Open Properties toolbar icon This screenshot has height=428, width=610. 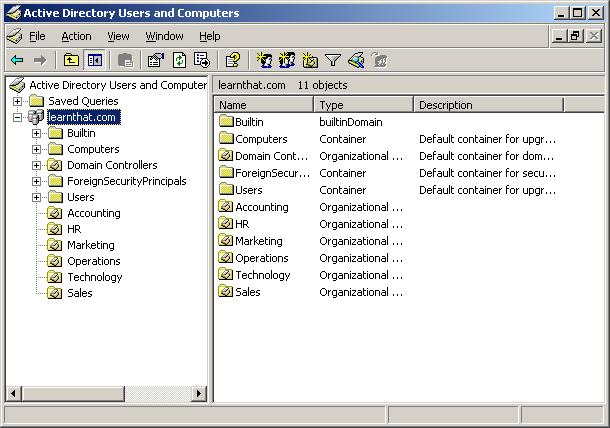156,60
